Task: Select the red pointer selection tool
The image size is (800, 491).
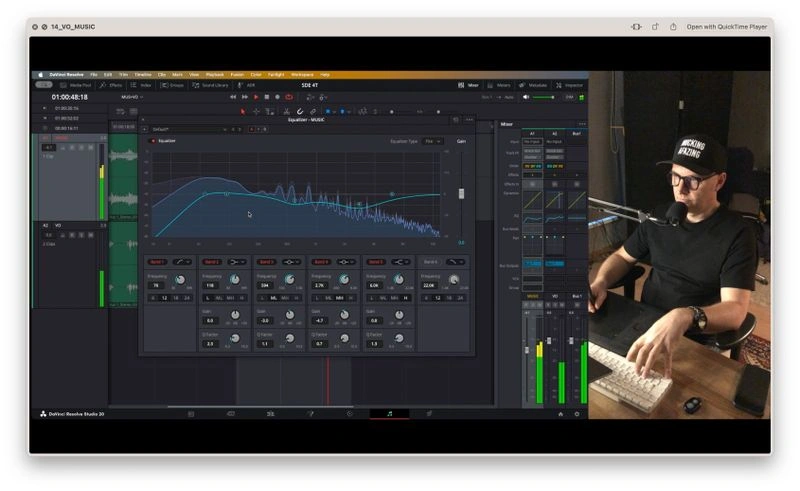Action: click(x=243, y=111)
